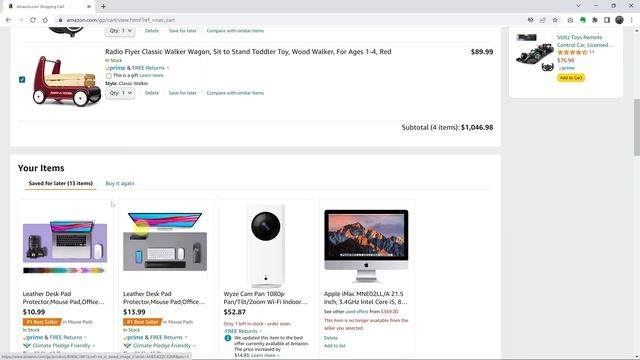Share this page via the share icon

[x=542, y=20]
